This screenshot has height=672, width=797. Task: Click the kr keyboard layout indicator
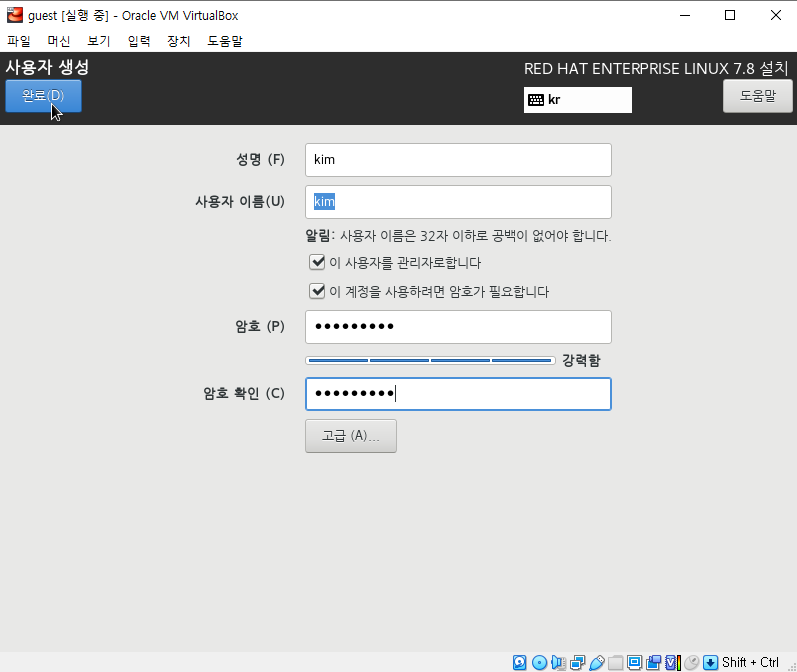coord(578,100)
